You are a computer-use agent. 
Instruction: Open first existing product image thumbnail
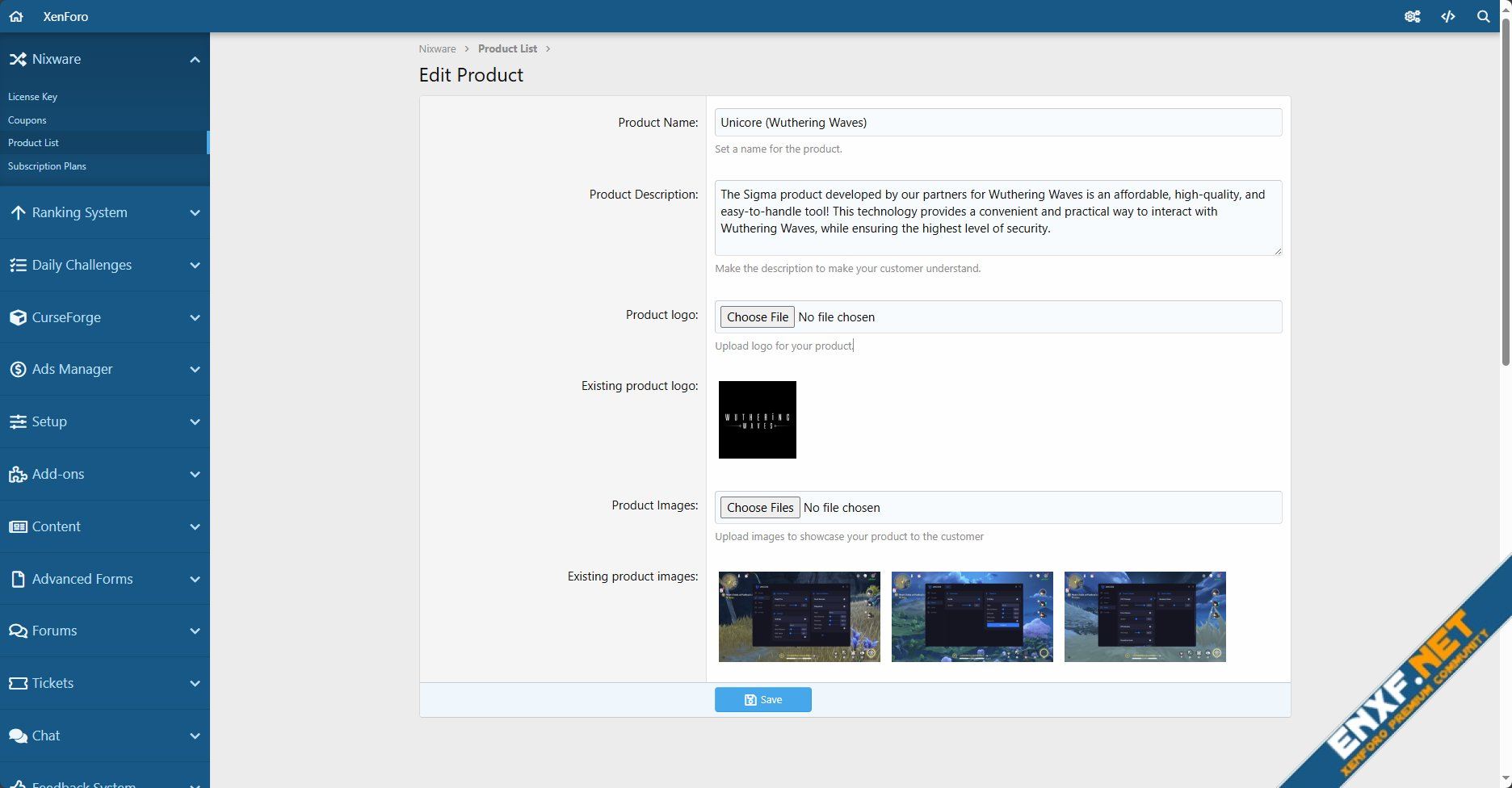(x=800, y=617)
